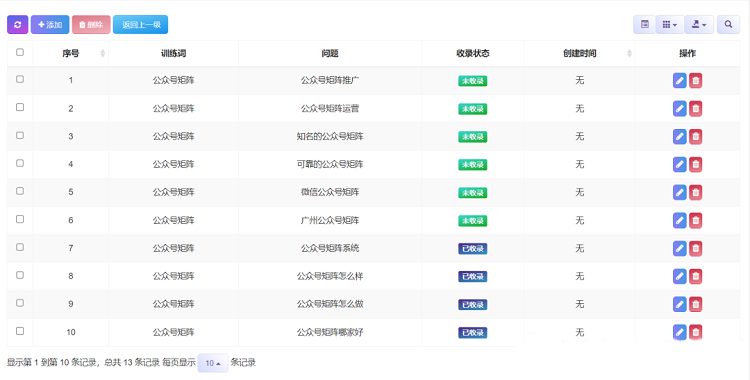Select the checkbox for row 9

[x=20, y=302]
